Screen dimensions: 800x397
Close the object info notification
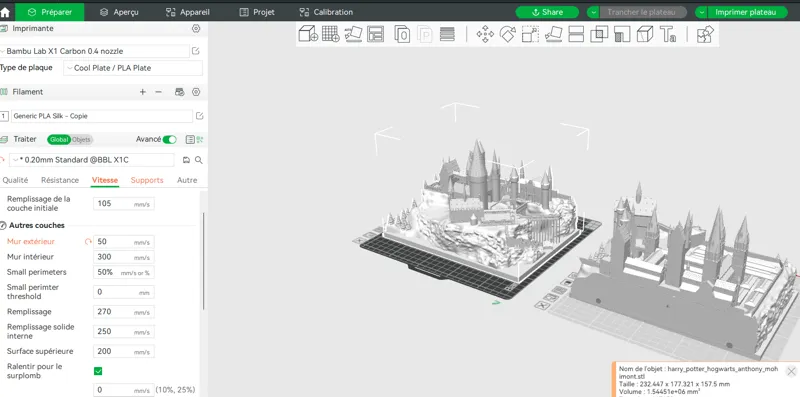click(x=791, y=371)
